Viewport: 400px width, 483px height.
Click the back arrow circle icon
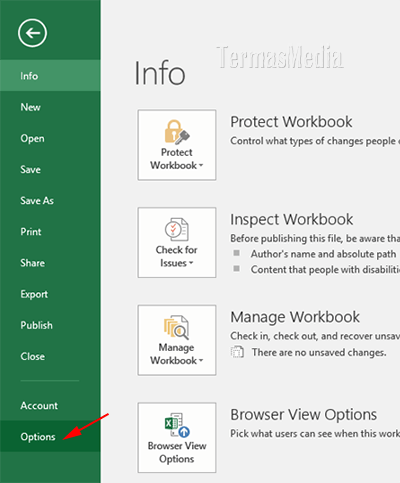tap(32, 33)
